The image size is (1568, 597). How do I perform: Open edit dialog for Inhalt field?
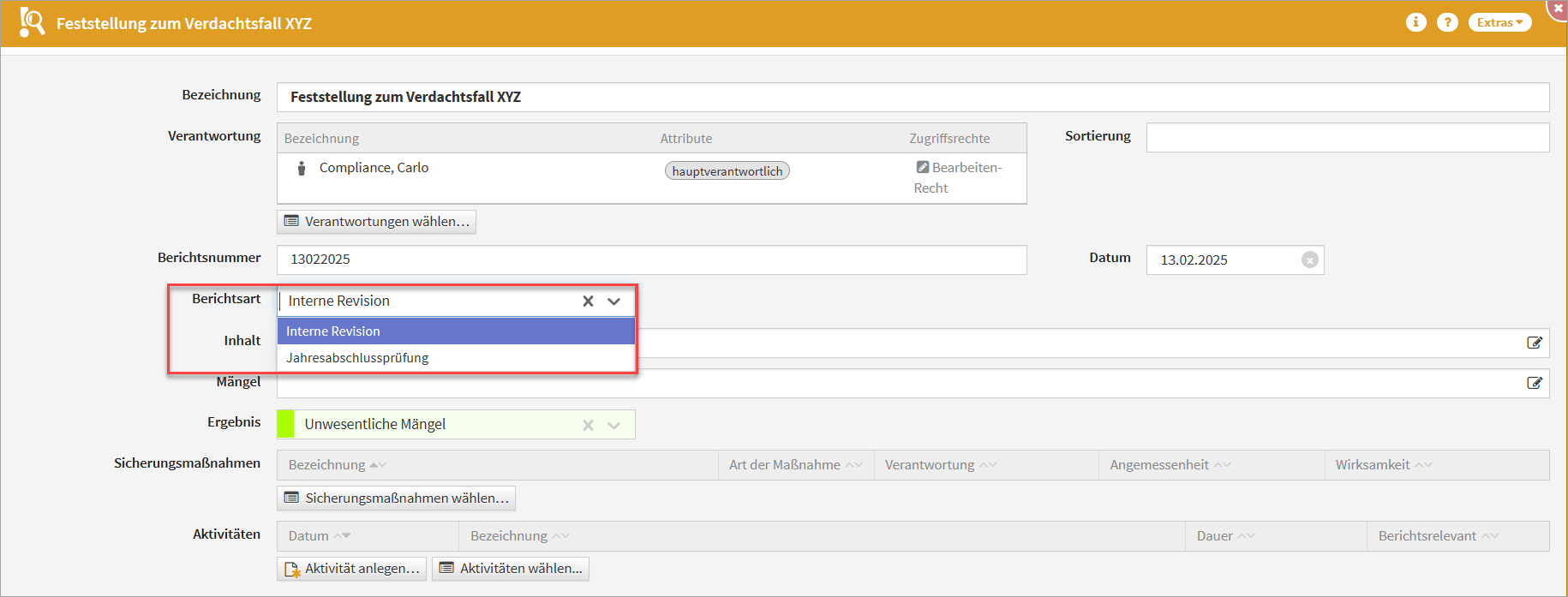(x=1534, y=343)
